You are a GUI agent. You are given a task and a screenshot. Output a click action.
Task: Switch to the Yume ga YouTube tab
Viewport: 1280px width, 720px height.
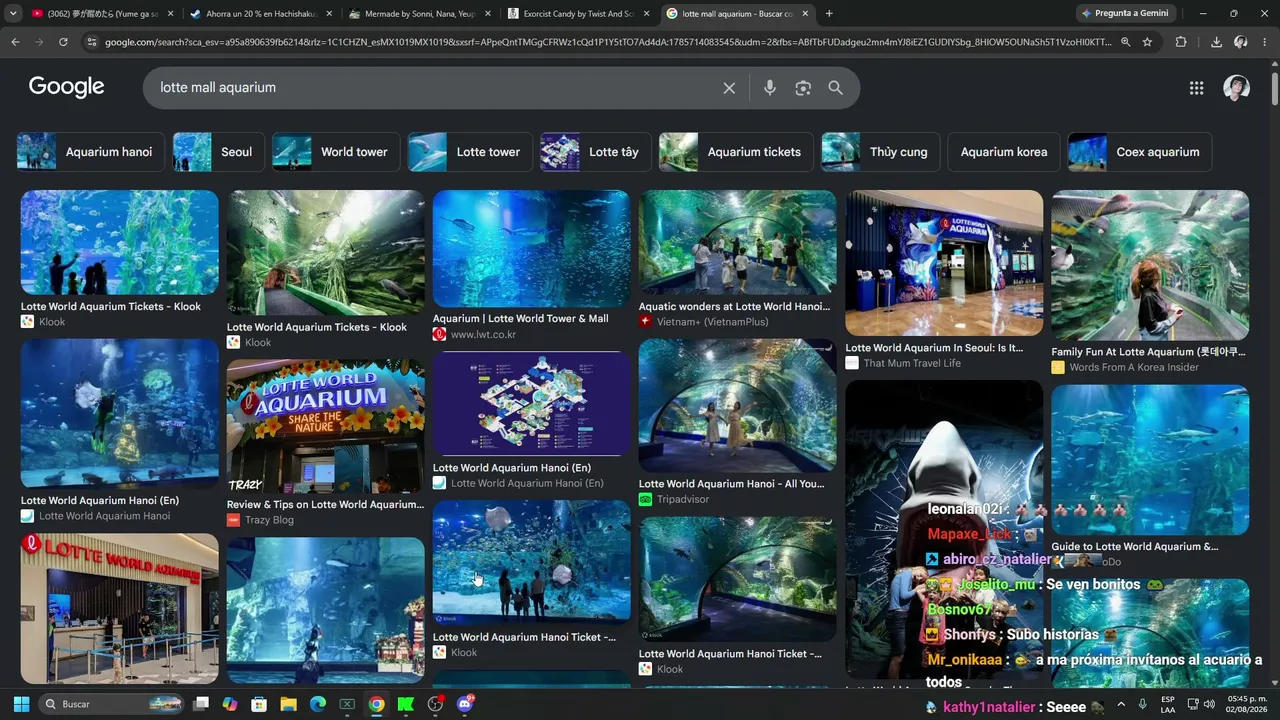102,14
